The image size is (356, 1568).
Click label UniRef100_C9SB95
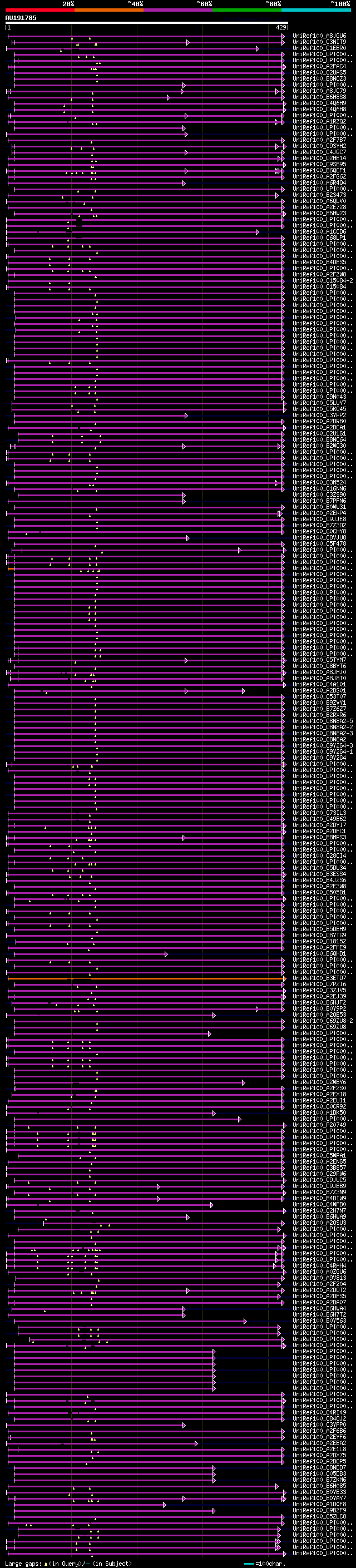coord(319,164)
